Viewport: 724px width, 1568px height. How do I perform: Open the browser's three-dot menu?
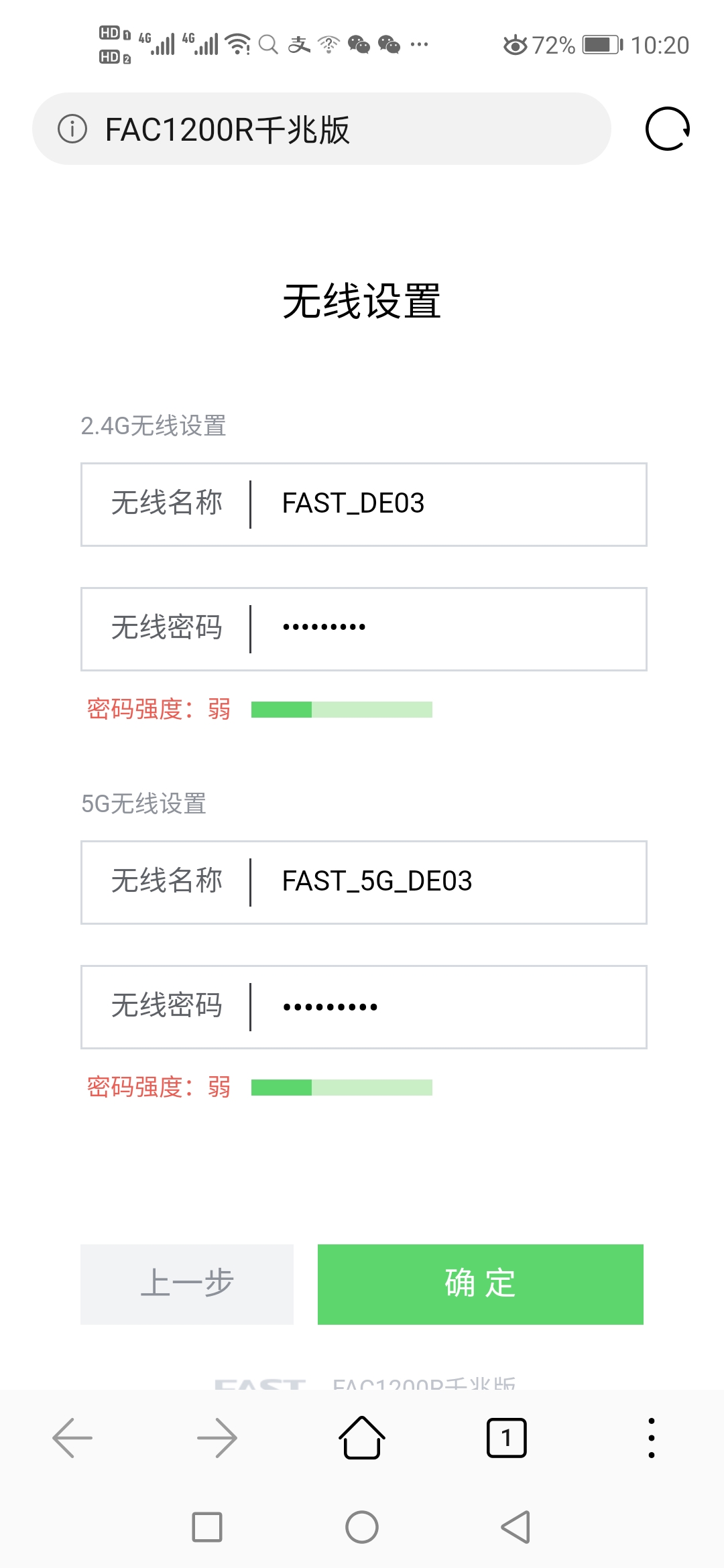[x=650, y=1437]
